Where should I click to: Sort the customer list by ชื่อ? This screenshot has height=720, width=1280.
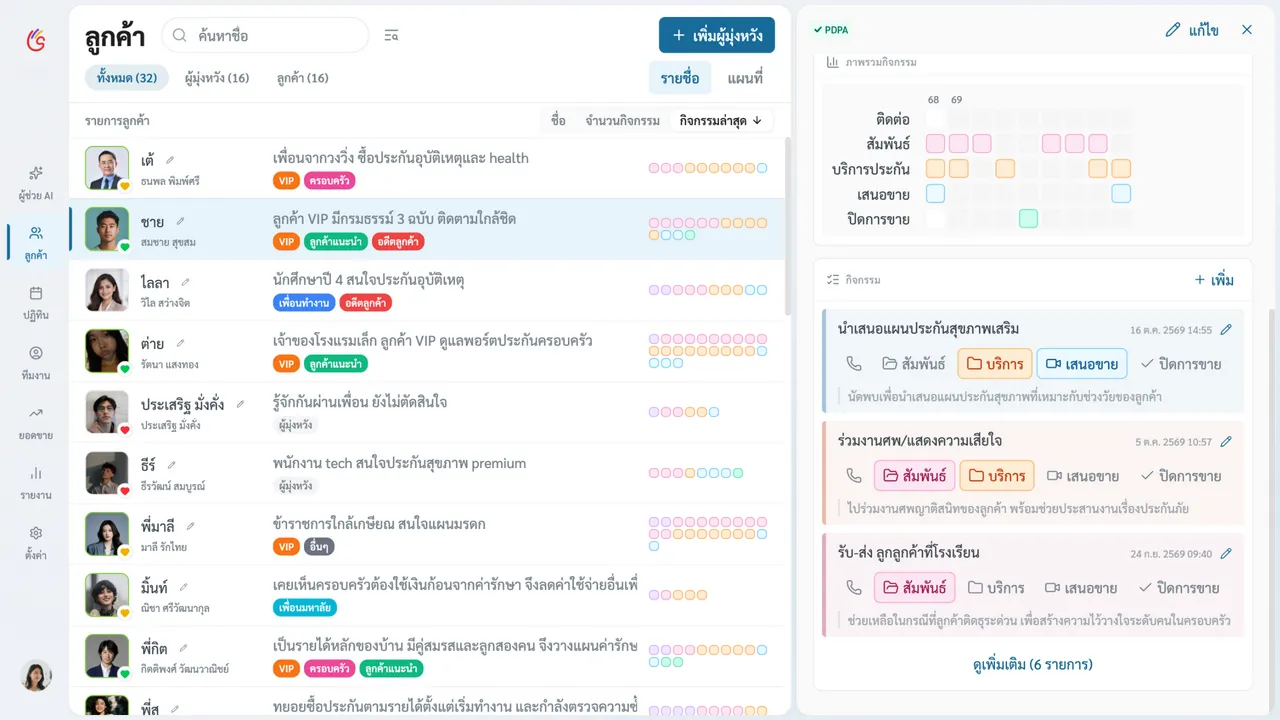[x=558, y=120]
